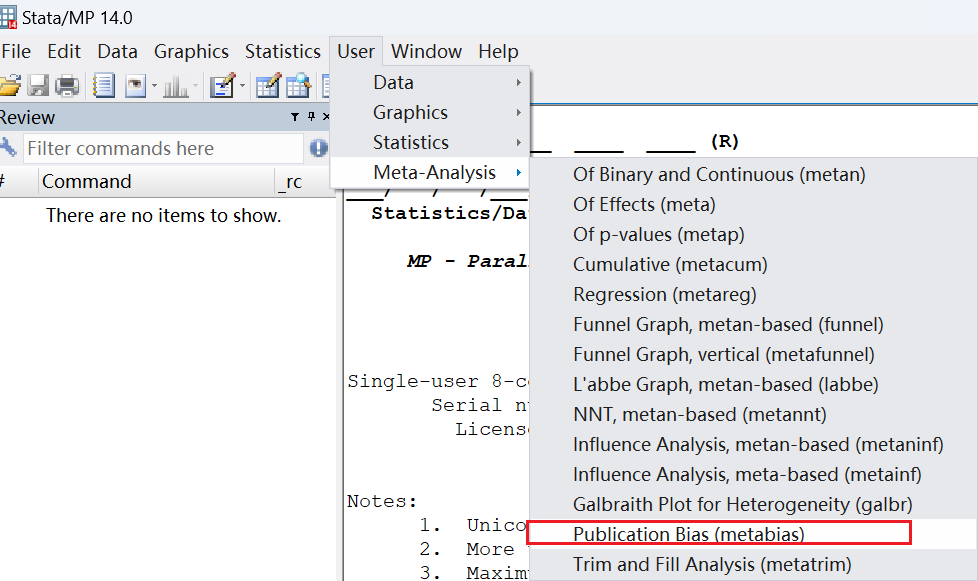This screenshot has width=978, height=581.
Task: Click the Open file folder icon
Action: point(9,85)
